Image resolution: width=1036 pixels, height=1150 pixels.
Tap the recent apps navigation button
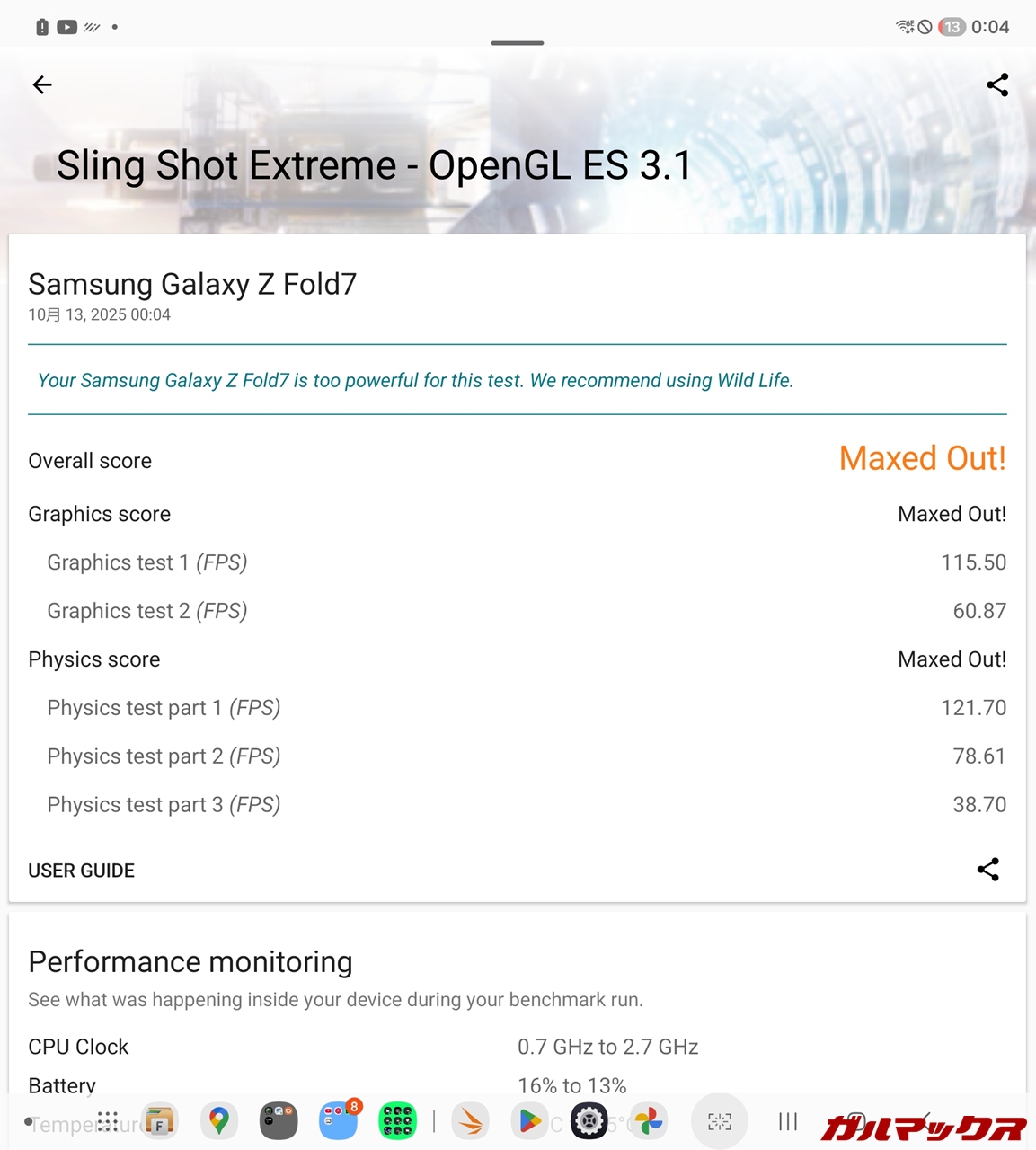(788, 1121)
